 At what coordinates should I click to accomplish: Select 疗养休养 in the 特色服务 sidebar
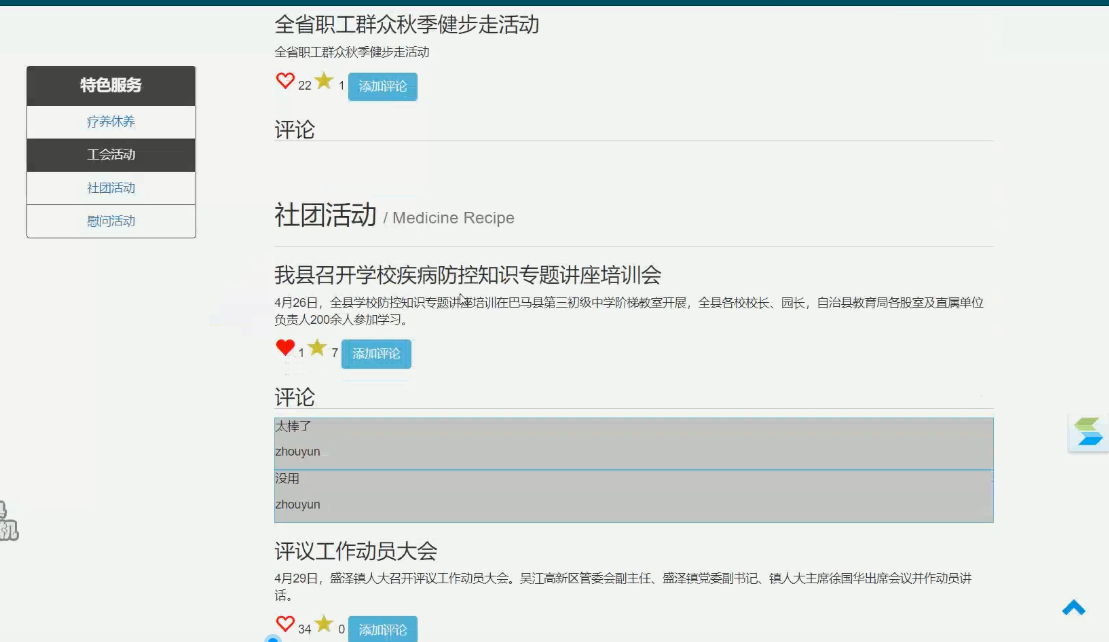(110, 121)
